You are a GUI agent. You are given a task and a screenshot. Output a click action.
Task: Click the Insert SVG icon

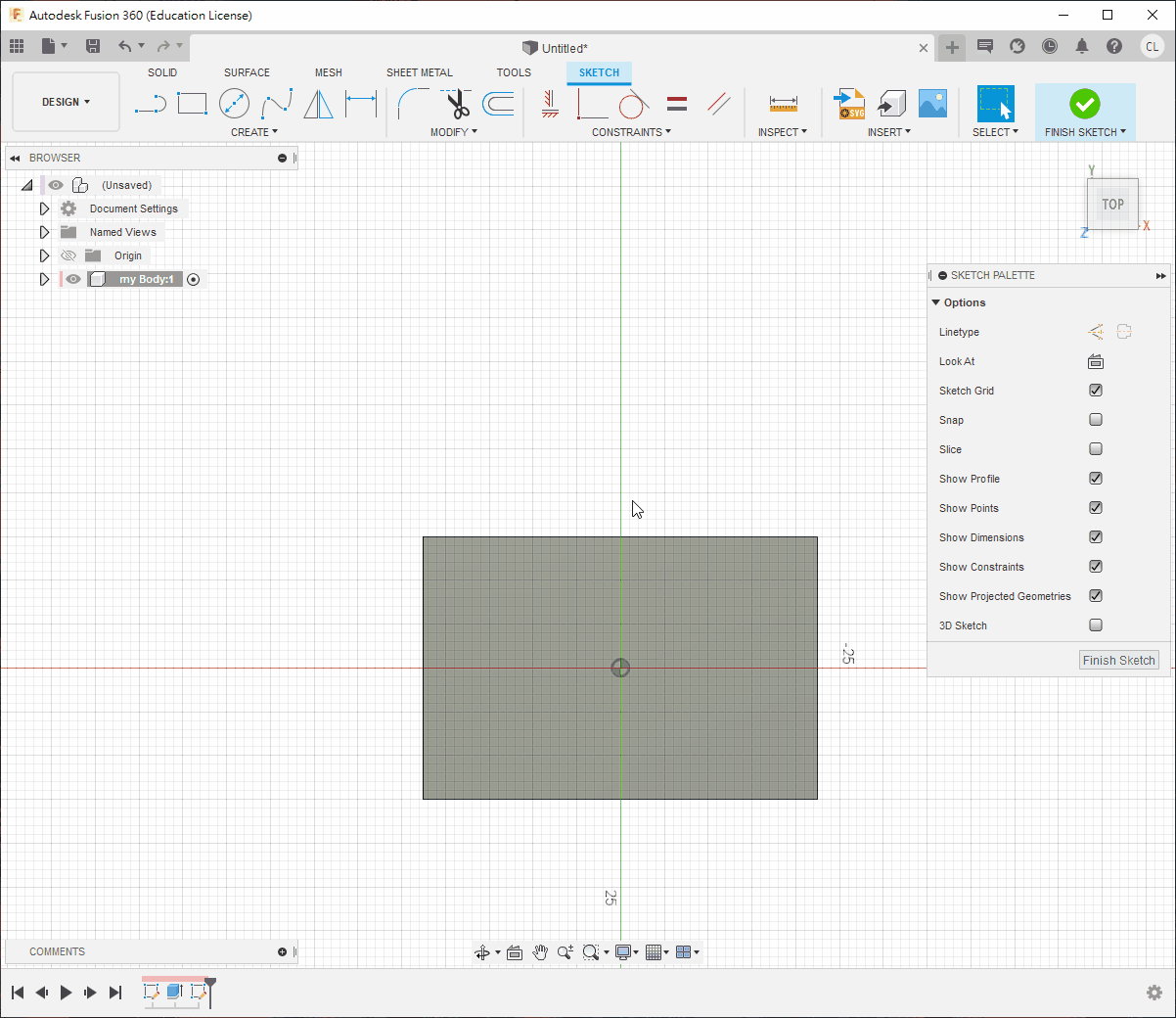pos(849,104)
